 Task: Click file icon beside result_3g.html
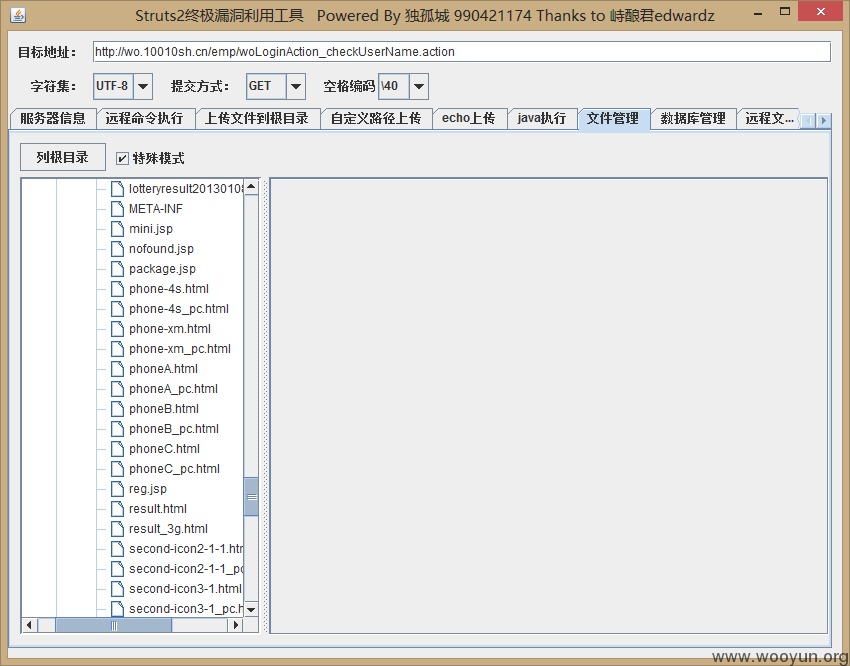coord(117,529)
